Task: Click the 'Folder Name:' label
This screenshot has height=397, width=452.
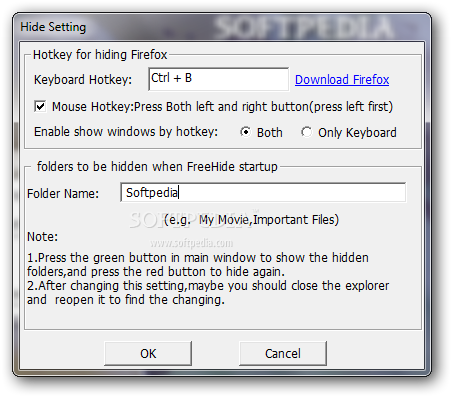Action: (x=63, y=194)
